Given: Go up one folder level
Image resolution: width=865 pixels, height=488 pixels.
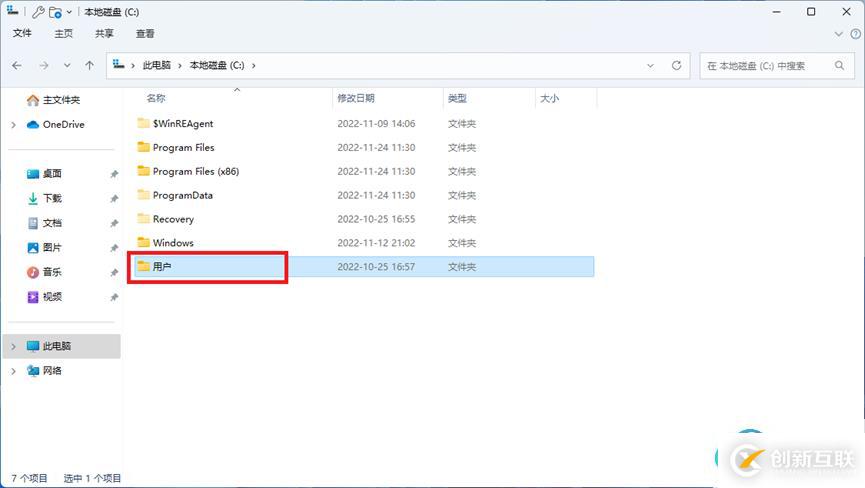Looking at the screenshot, I should [x=89, y=66].
